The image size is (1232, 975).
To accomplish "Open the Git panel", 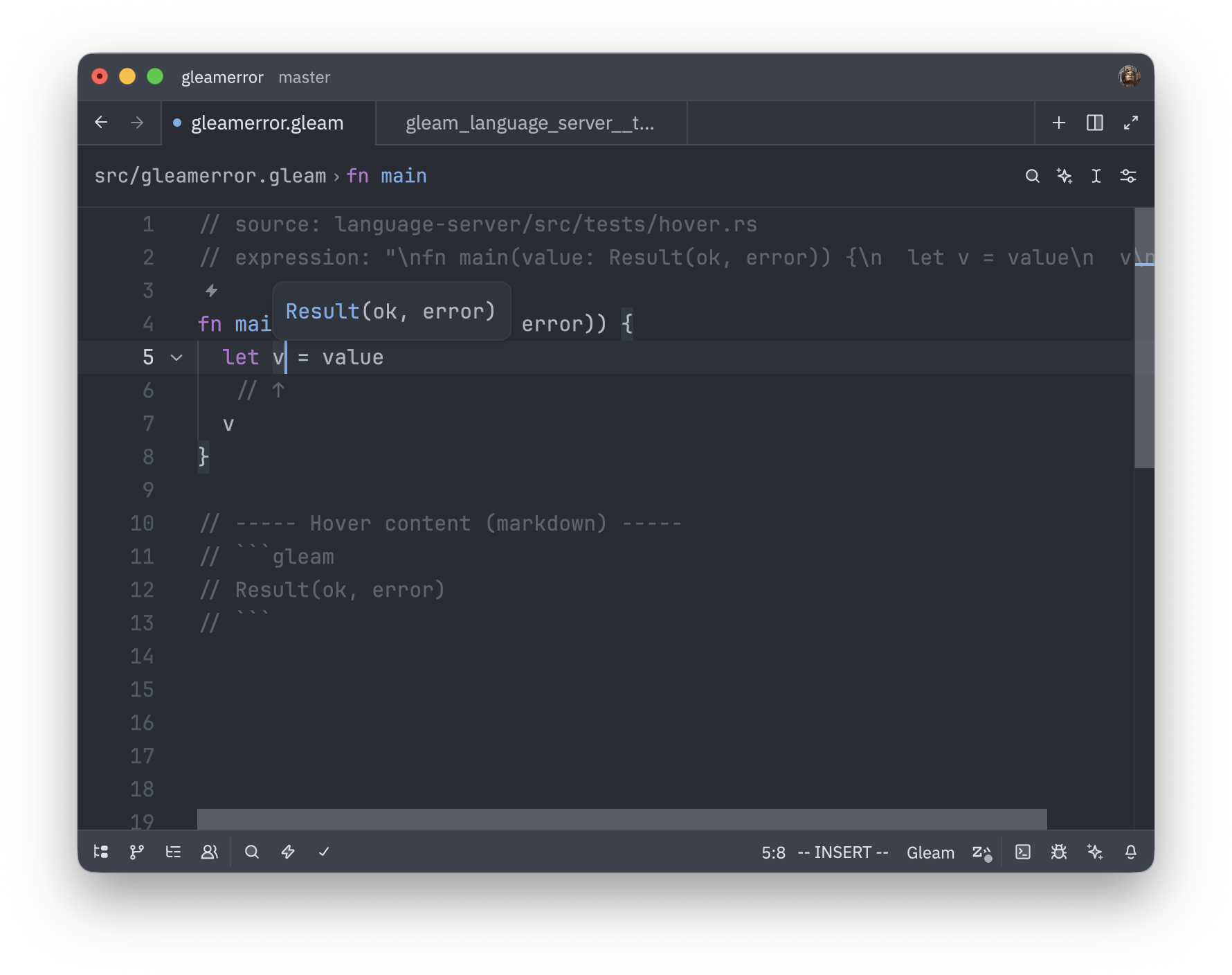I will pyautogui.click(x=136, y=852).
